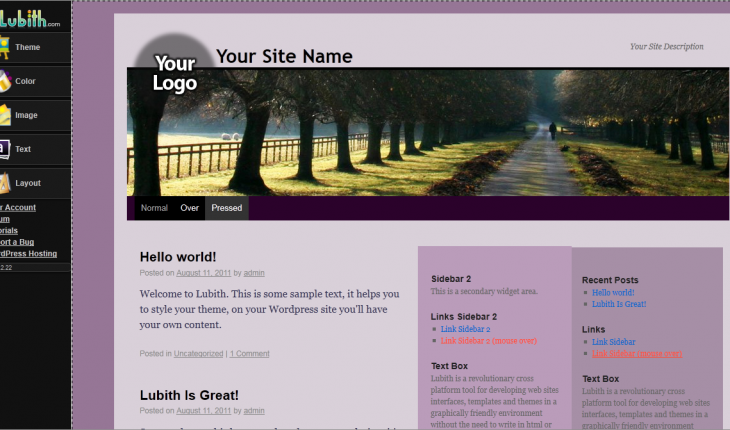Open the Lubith.com logo

click(30, 19)
